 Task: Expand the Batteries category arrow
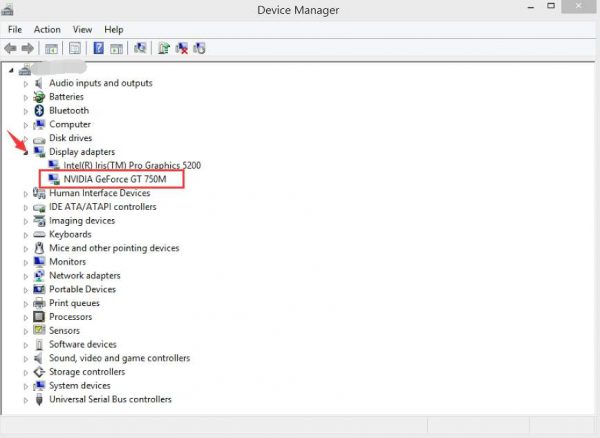coord(26,98)
